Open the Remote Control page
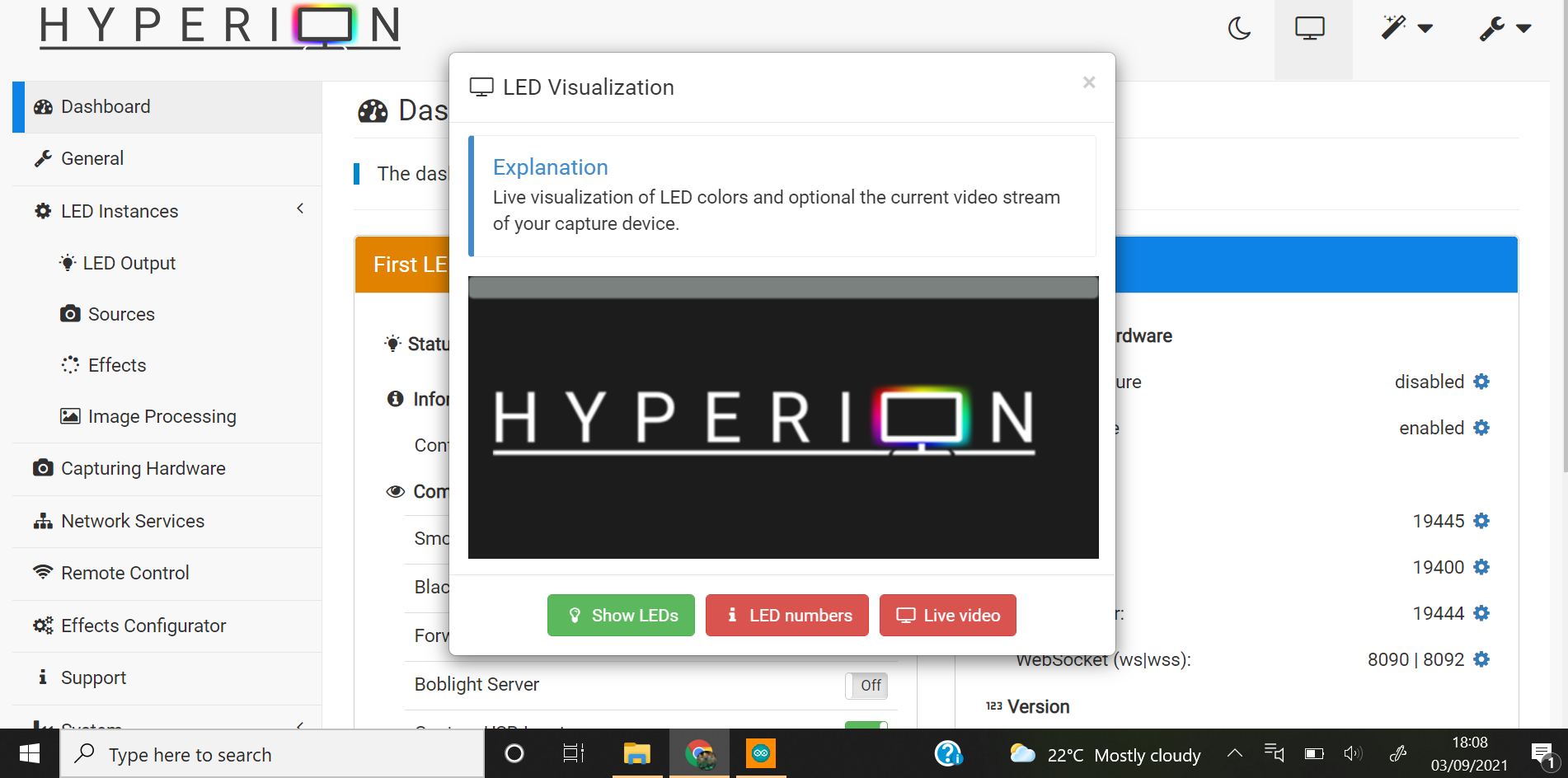 (124, 573)
